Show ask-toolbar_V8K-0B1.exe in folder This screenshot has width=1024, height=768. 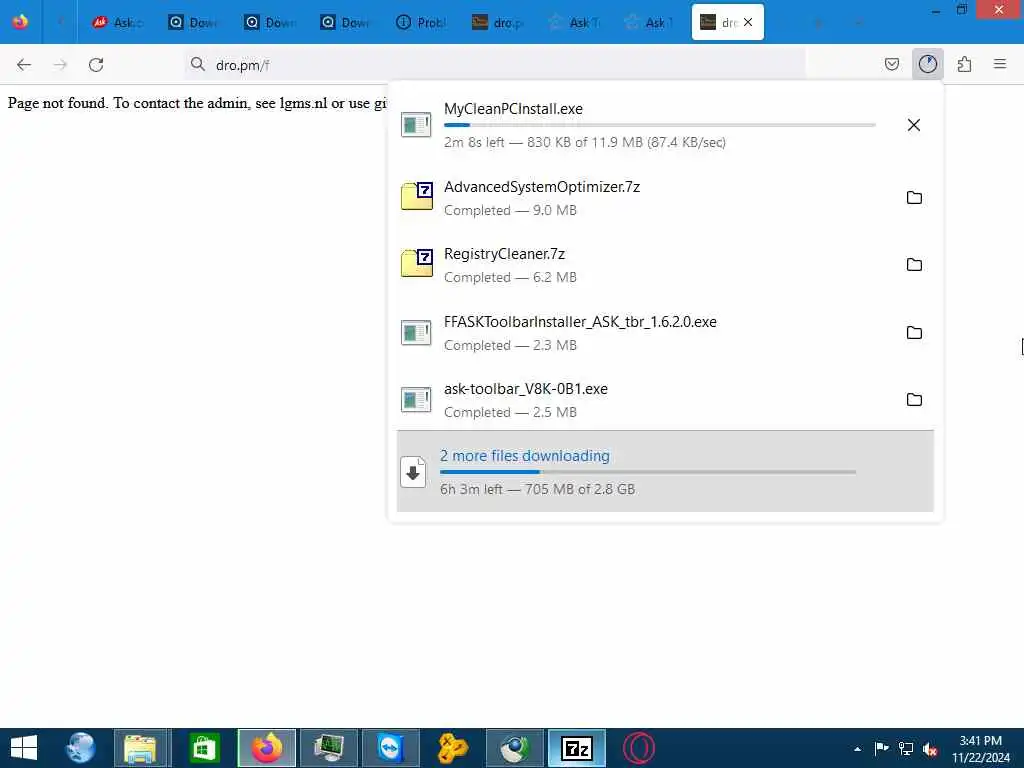point(914,400)
